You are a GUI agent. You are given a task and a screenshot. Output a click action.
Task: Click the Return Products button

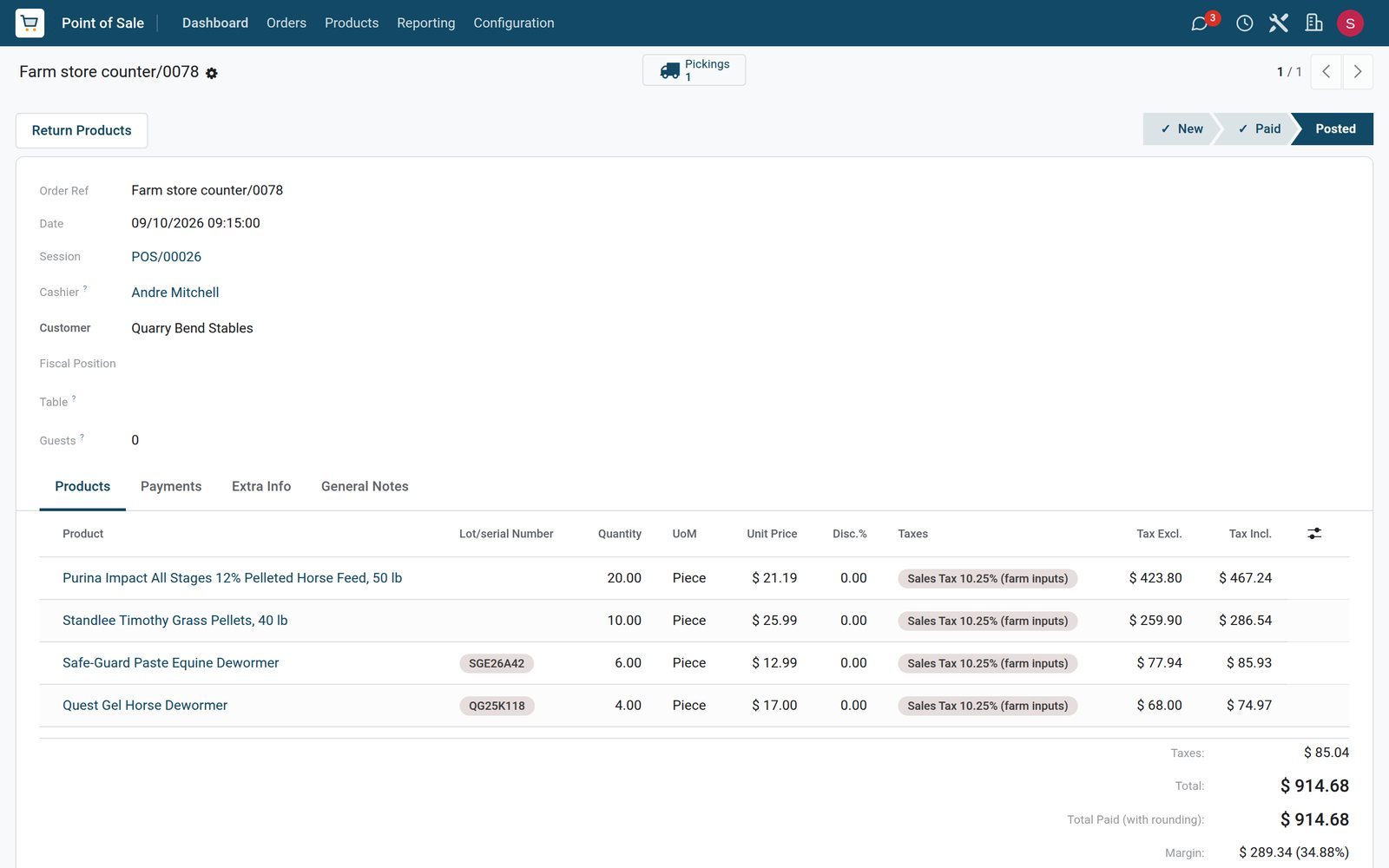tap(82, 130)
